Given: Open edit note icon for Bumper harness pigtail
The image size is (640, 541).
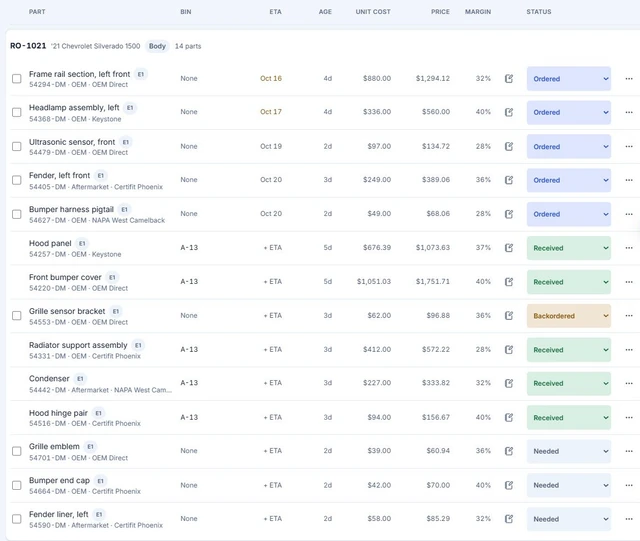Looking at the screenshot, I should [509, 214].
